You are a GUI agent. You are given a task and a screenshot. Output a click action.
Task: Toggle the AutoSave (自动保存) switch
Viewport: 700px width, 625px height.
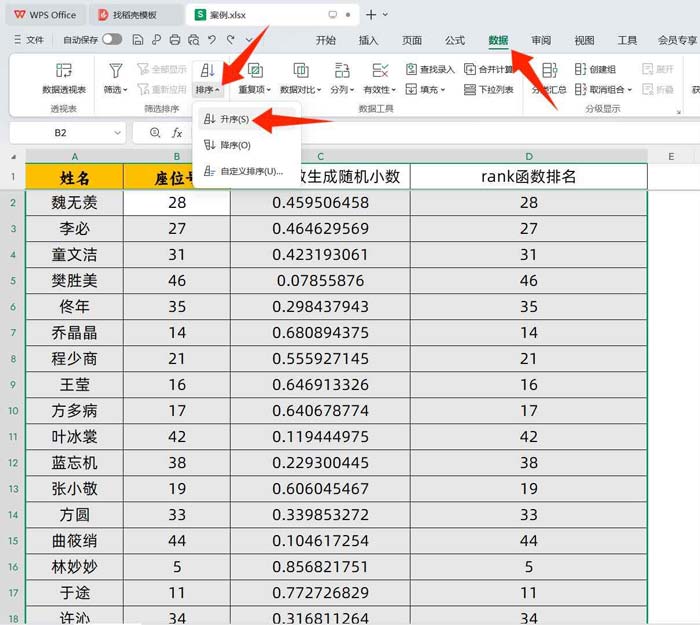tap(112, 39)
